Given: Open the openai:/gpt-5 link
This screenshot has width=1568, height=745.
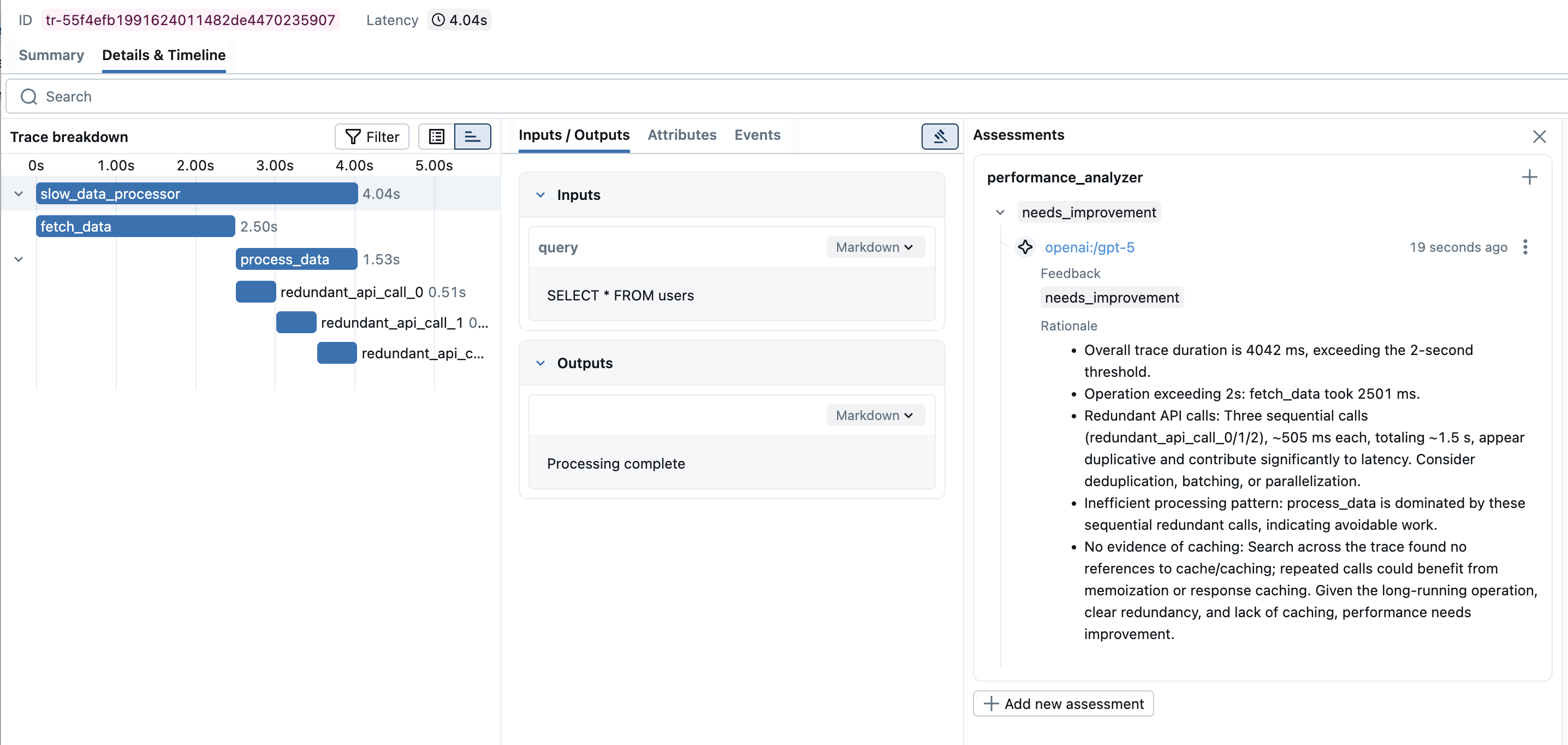Looking at the screenshot, I should (1089, 247).
